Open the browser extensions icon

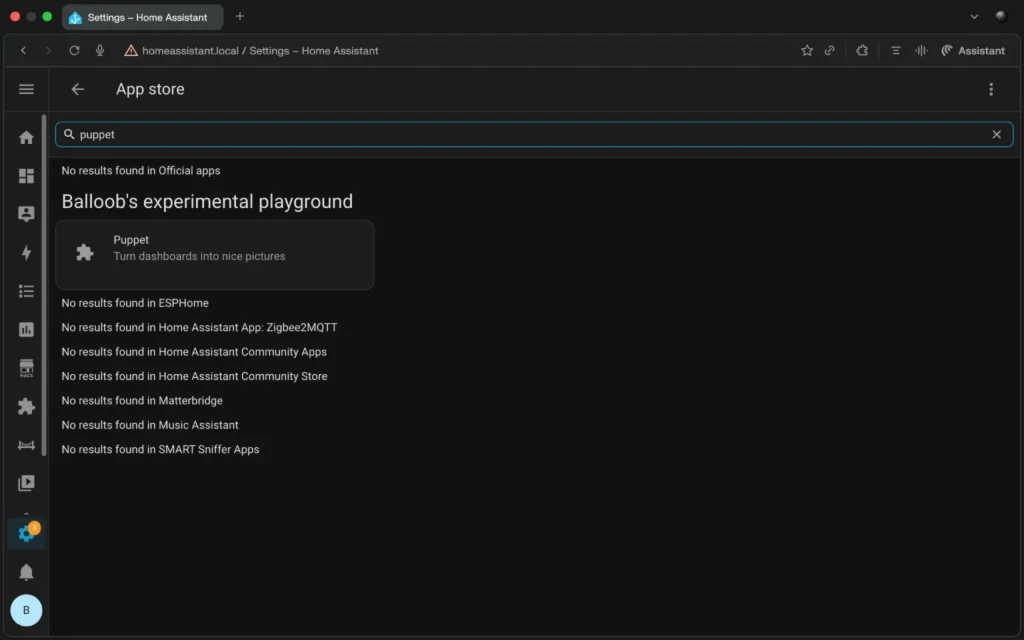tap(862, 50)
